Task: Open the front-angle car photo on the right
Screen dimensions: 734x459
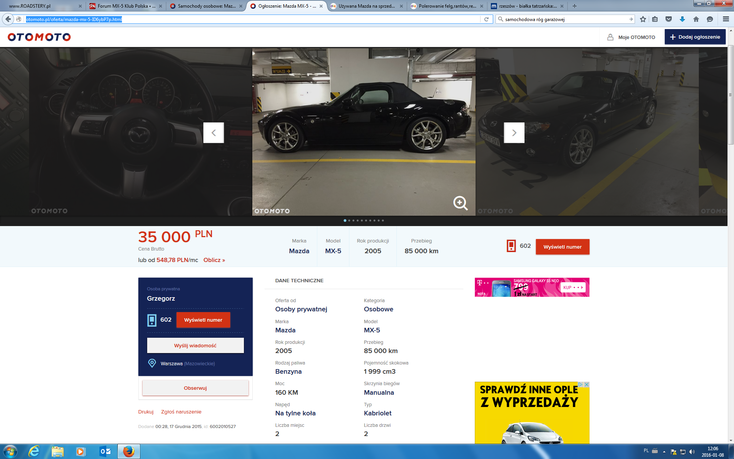Action: (587, 132)
